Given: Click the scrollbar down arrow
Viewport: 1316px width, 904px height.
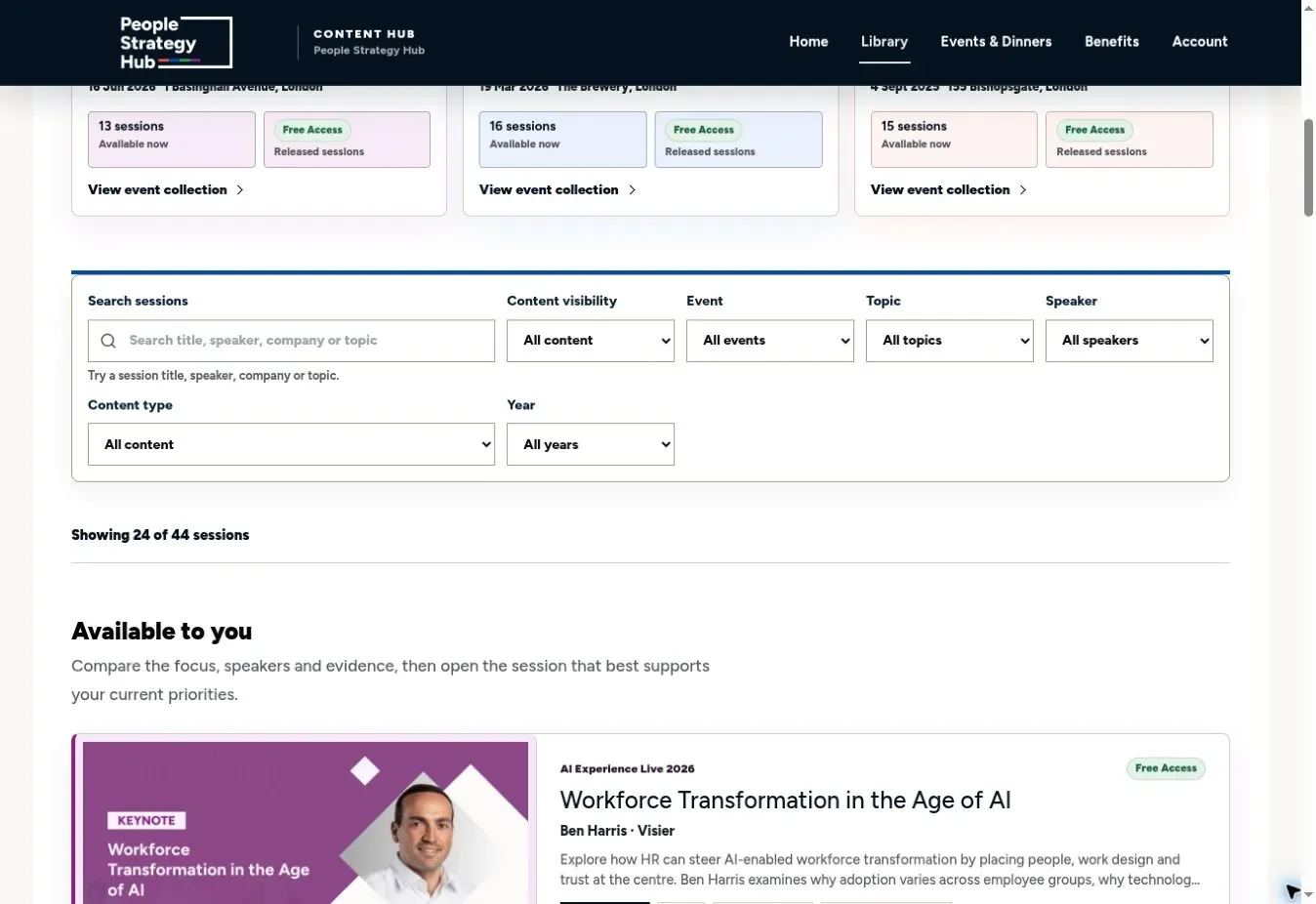Looking at the screenshot, I should coord(1308,894).
